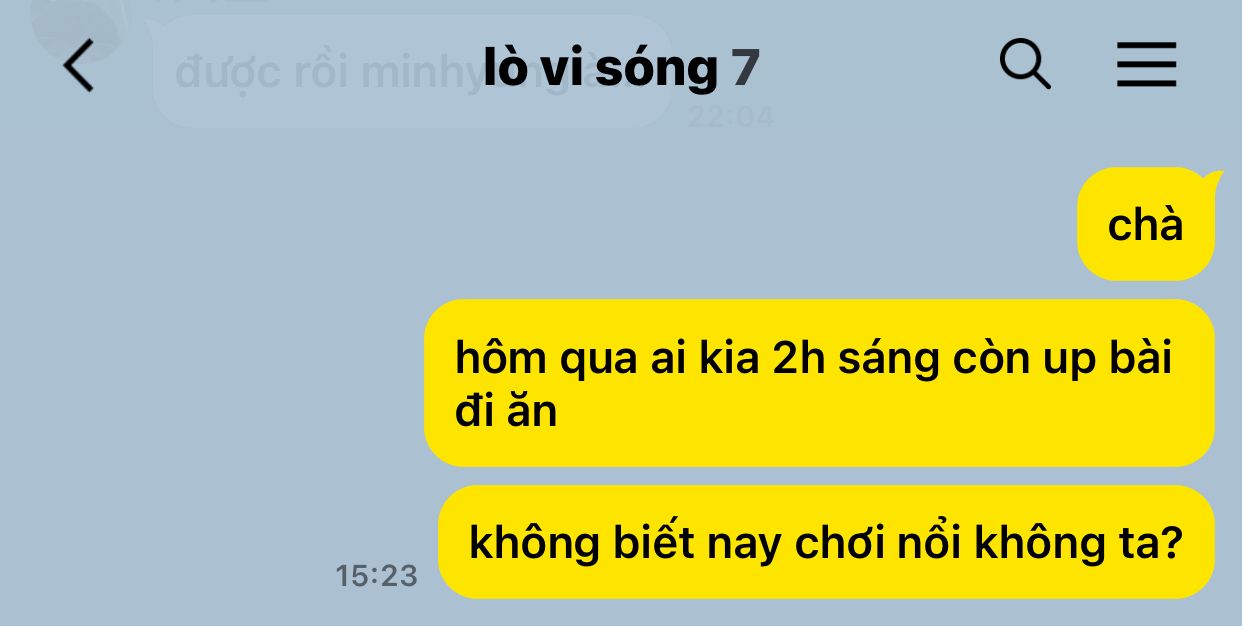Open the hamburger chat menu
Screen dimensions: 1242x626
1146,66
